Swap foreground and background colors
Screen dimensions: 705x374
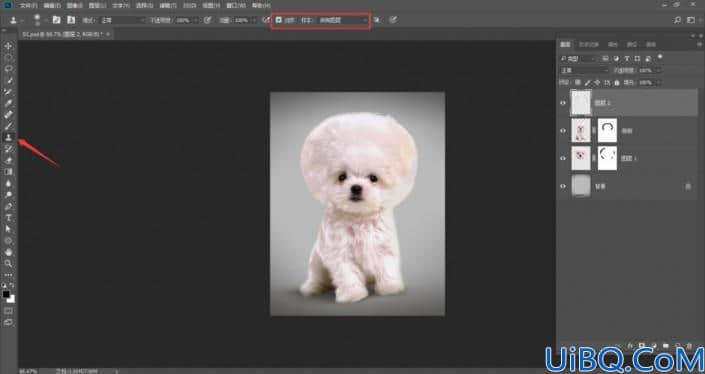12,285
